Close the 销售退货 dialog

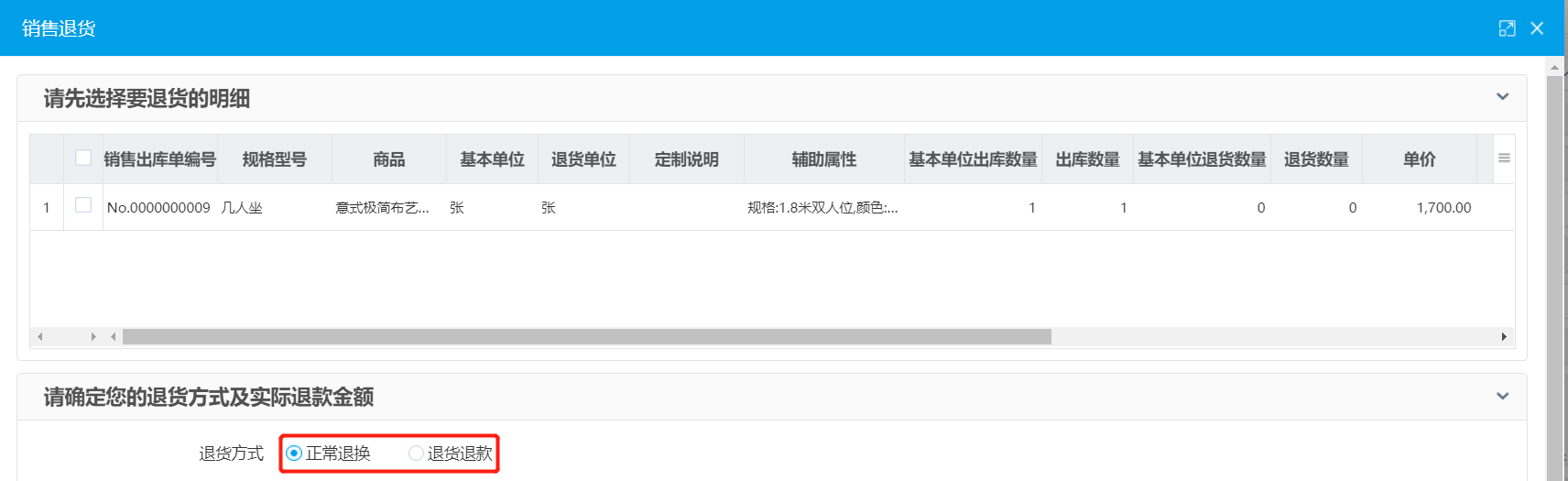tap(1537, 28)
